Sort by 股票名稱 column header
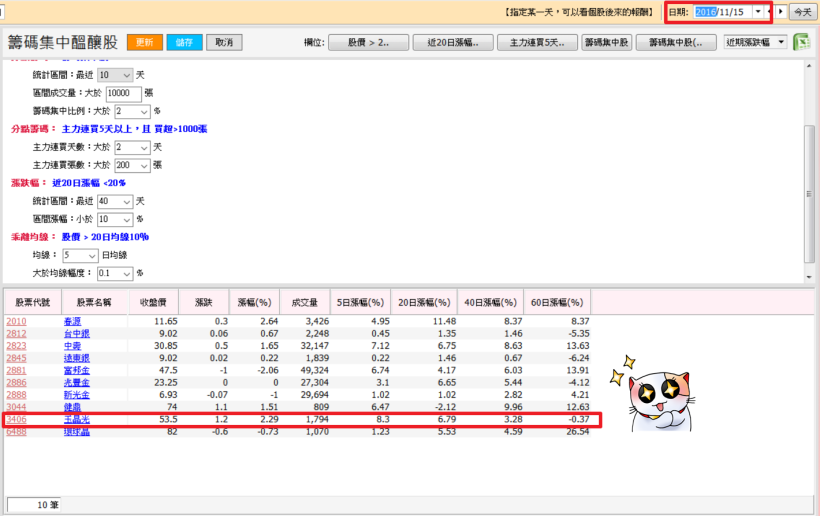820x516 pixels. click(x=94, y=302)
